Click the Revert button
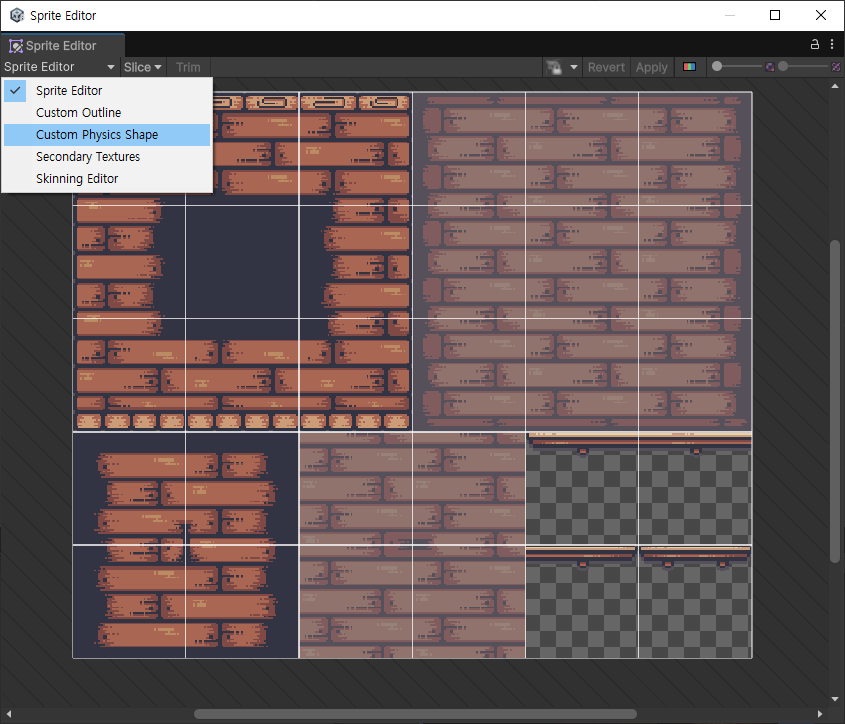The width and height of the screenshot is (845, 724). pyautogui.click(x=606, y=67)
